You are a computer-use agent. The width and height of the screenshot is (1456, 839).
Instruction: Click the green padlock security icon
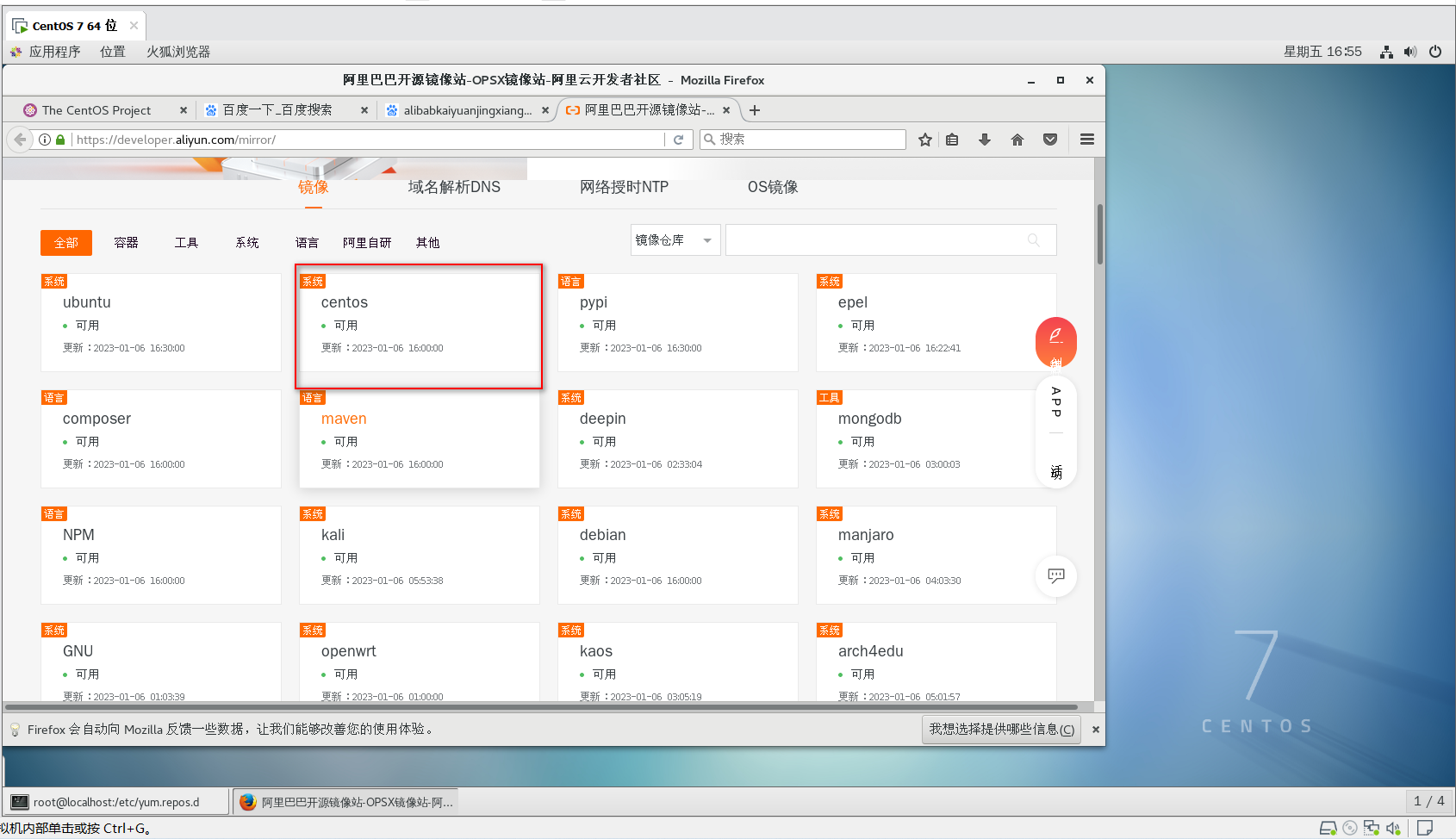click(60, 140)
